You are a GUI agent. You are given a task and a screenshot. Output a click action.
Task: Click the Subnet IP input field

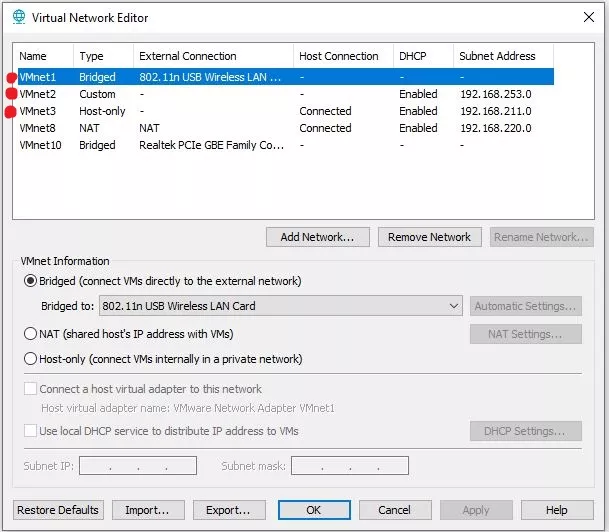[138, 466]
